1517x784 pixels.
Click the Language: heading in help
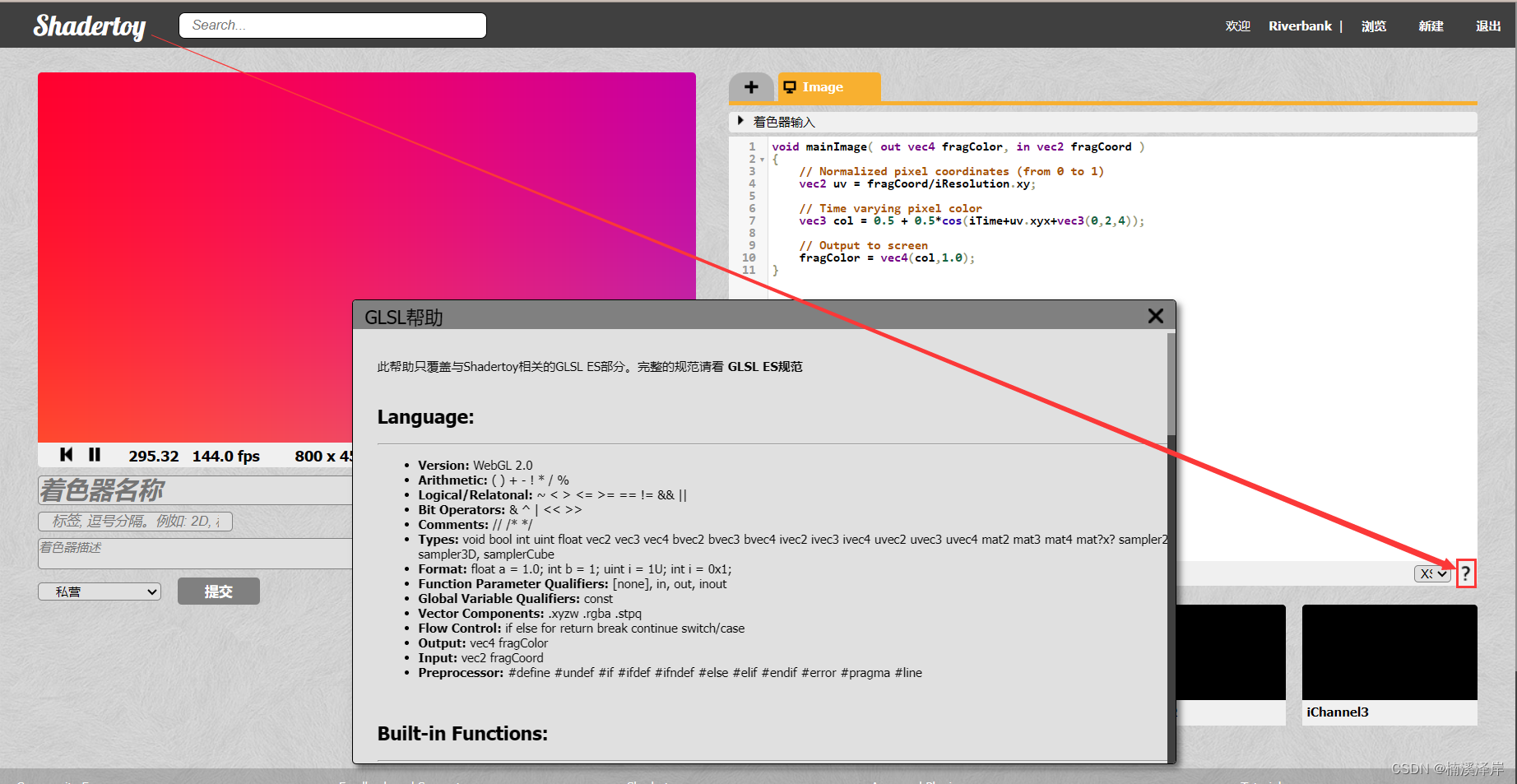tap(425, 417)
